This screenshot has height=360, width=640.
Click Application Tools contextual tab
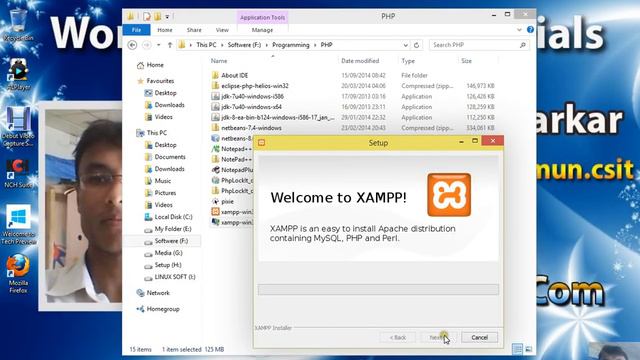click(262, 17)
